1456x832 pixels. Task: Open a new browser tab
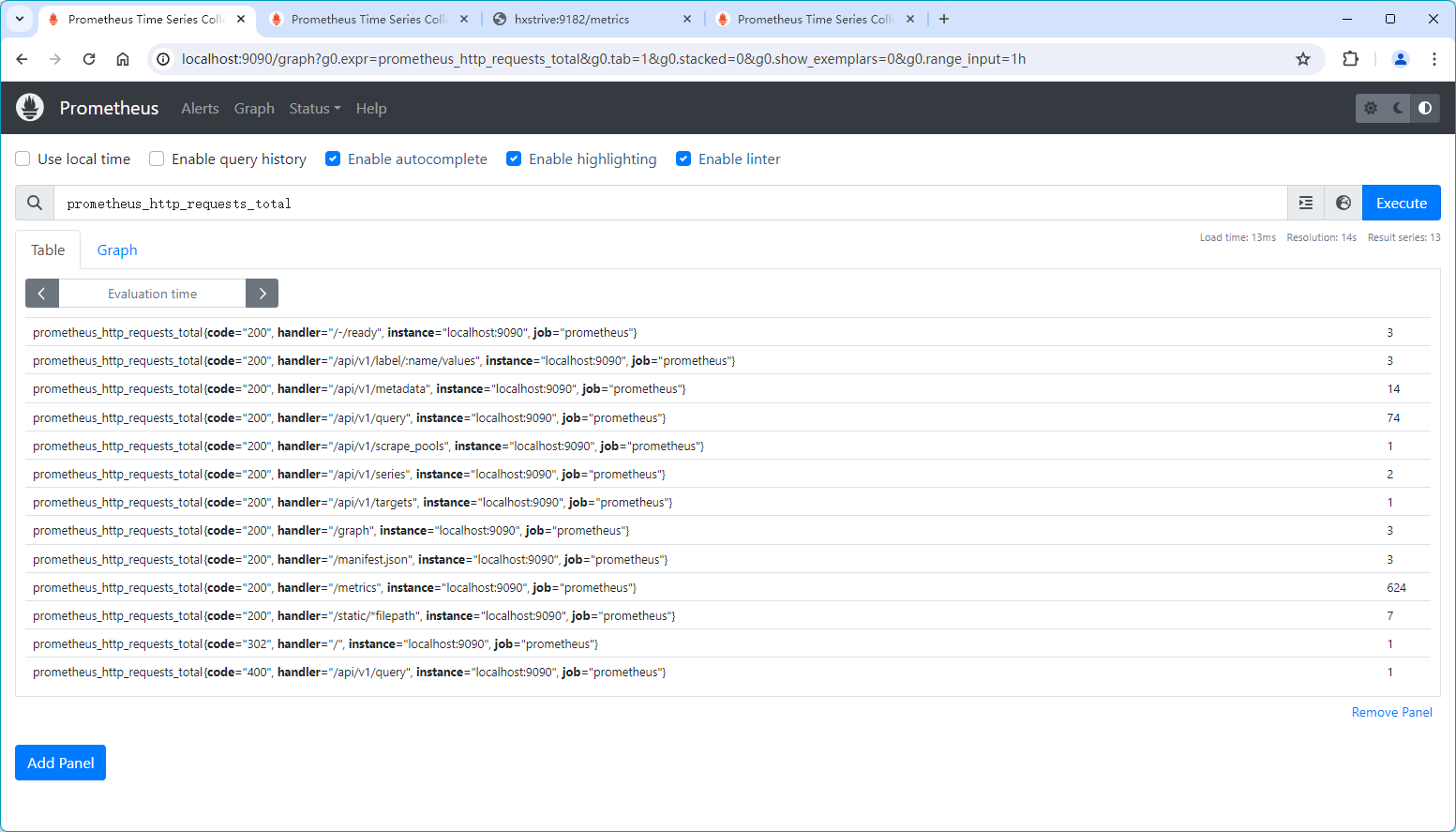(x=944, y=19)
